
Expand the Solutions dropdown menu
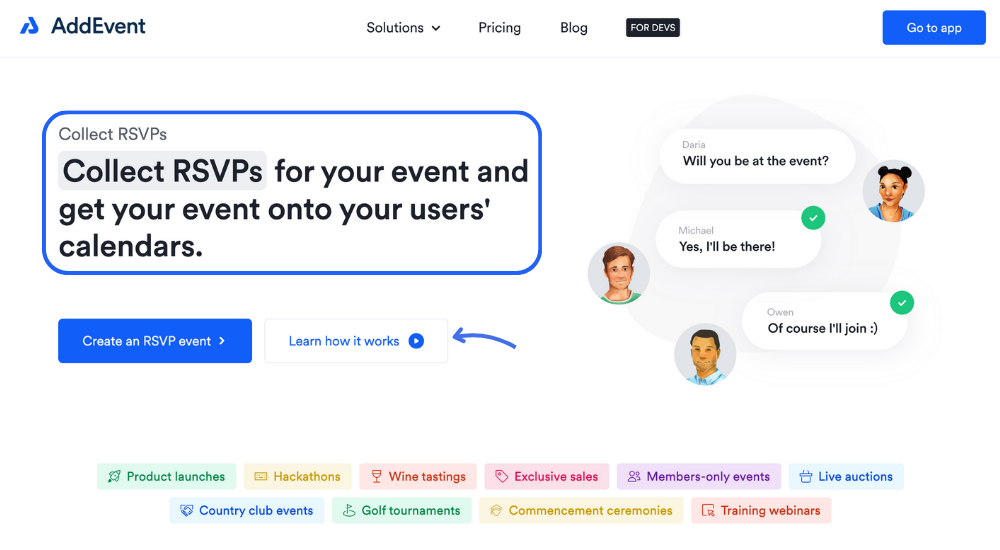403,28
